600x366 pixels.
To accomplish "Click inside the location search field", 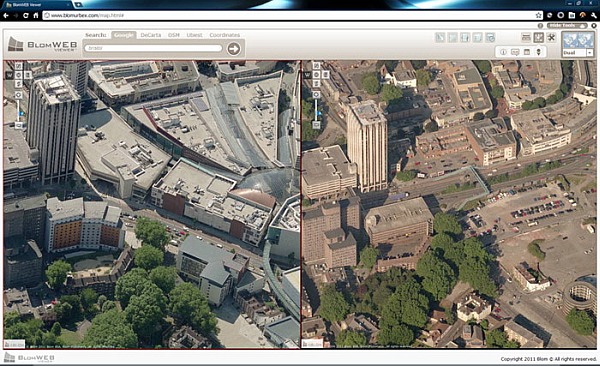I will 153,48.
